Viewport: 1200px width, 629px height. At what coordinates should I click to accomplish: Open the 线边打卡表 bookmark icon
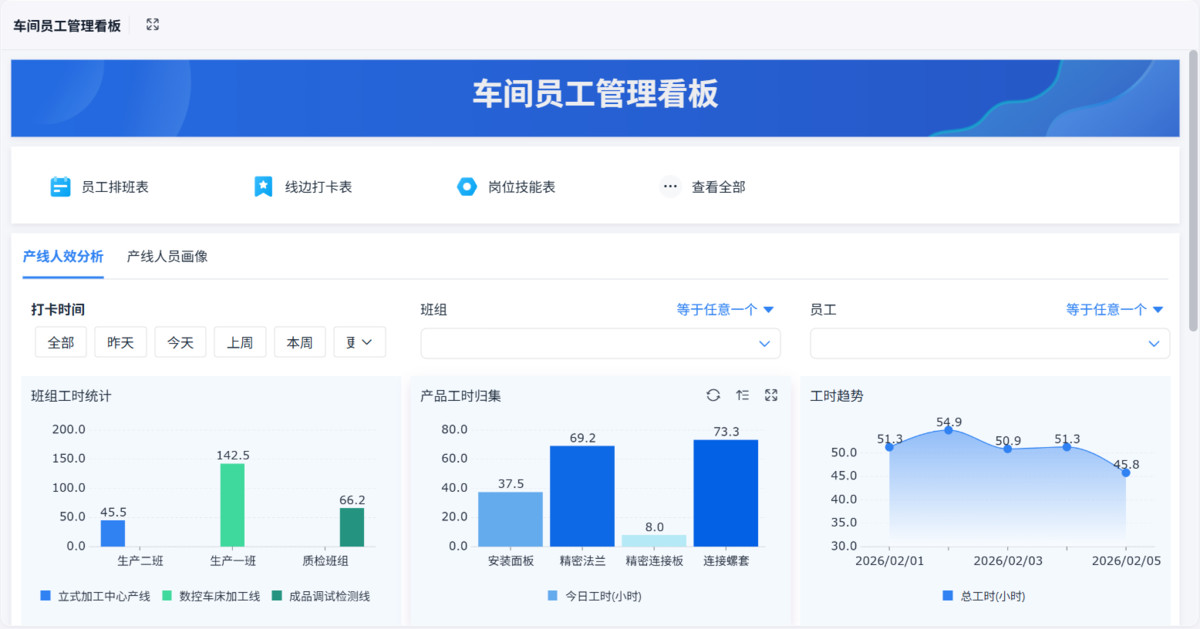click(x=263, y=187)
